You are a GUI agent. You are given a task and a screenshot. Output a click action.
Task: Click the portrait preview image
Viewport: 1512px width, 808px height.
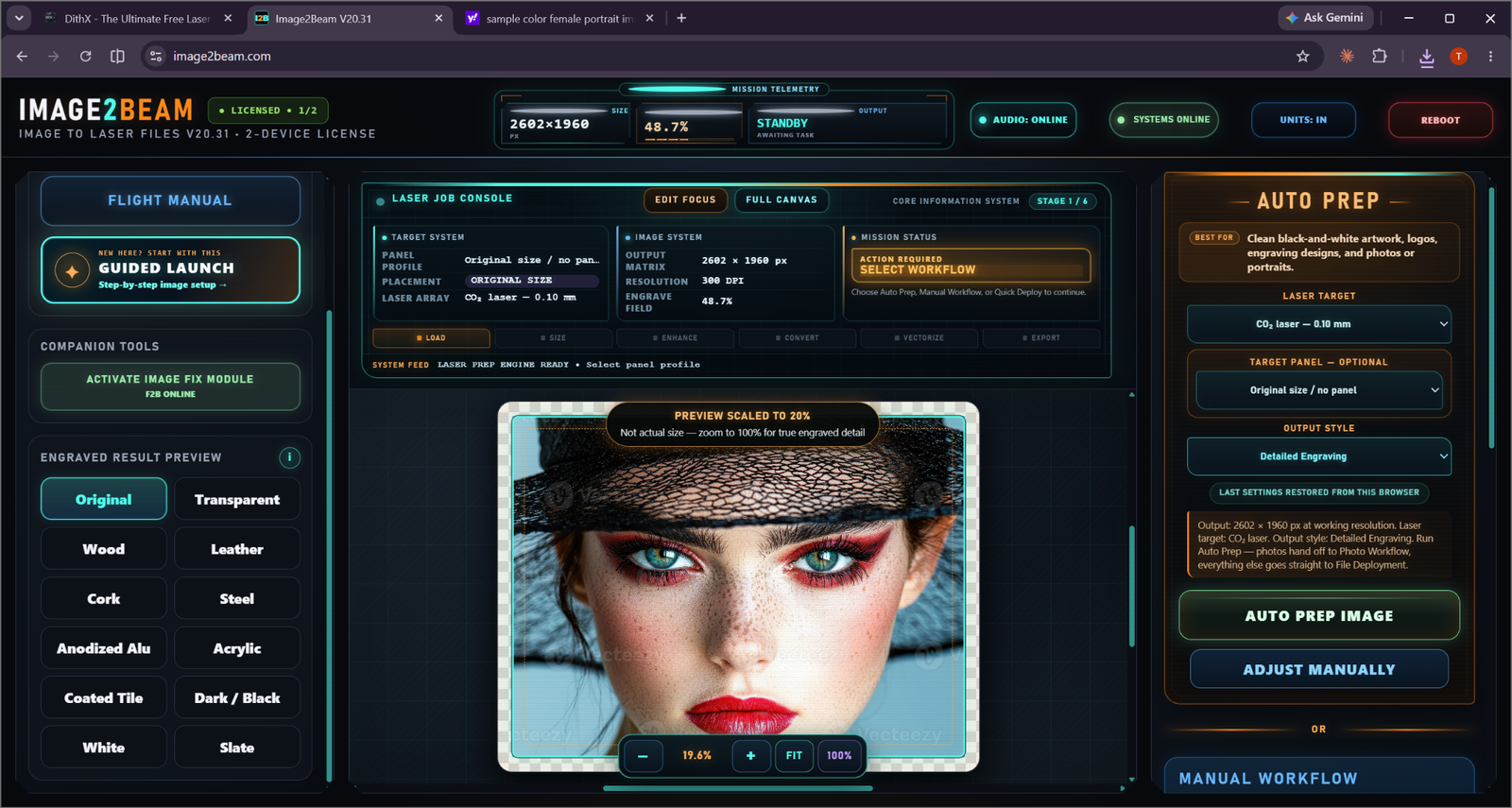click(738, 586)
